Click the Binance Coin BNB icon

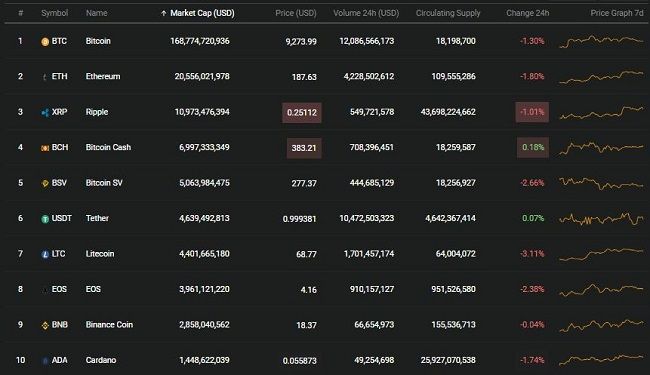point(45,325)
